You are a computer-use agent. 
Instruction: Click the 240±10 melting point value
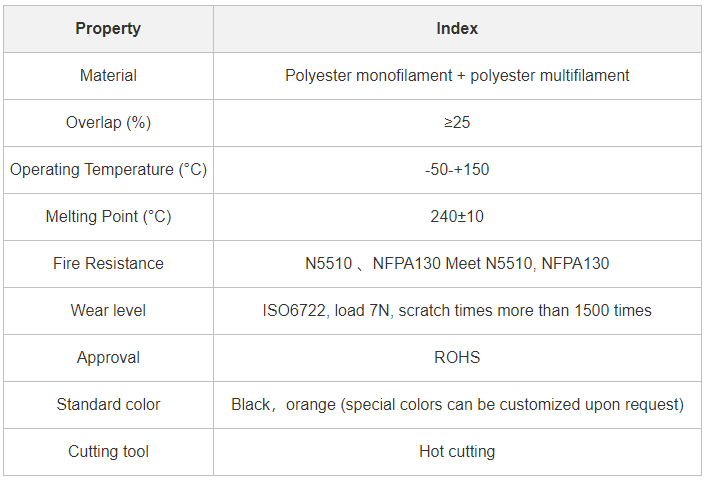(457, 217)
